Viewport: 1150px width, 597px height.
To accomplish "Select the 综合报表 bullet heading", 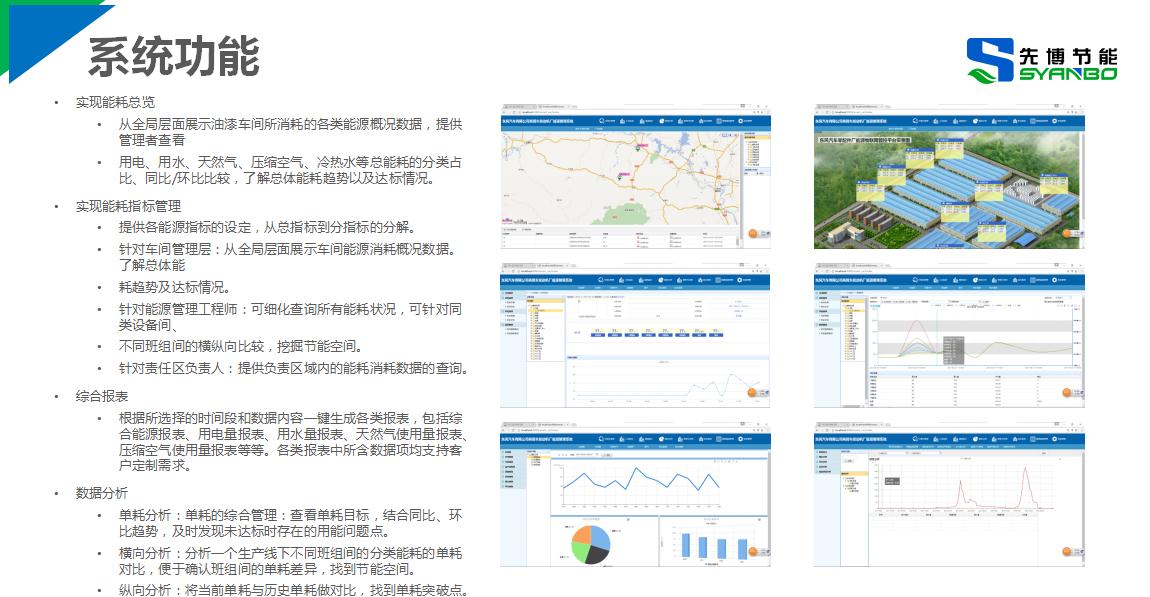I will [x=102, y=396].
